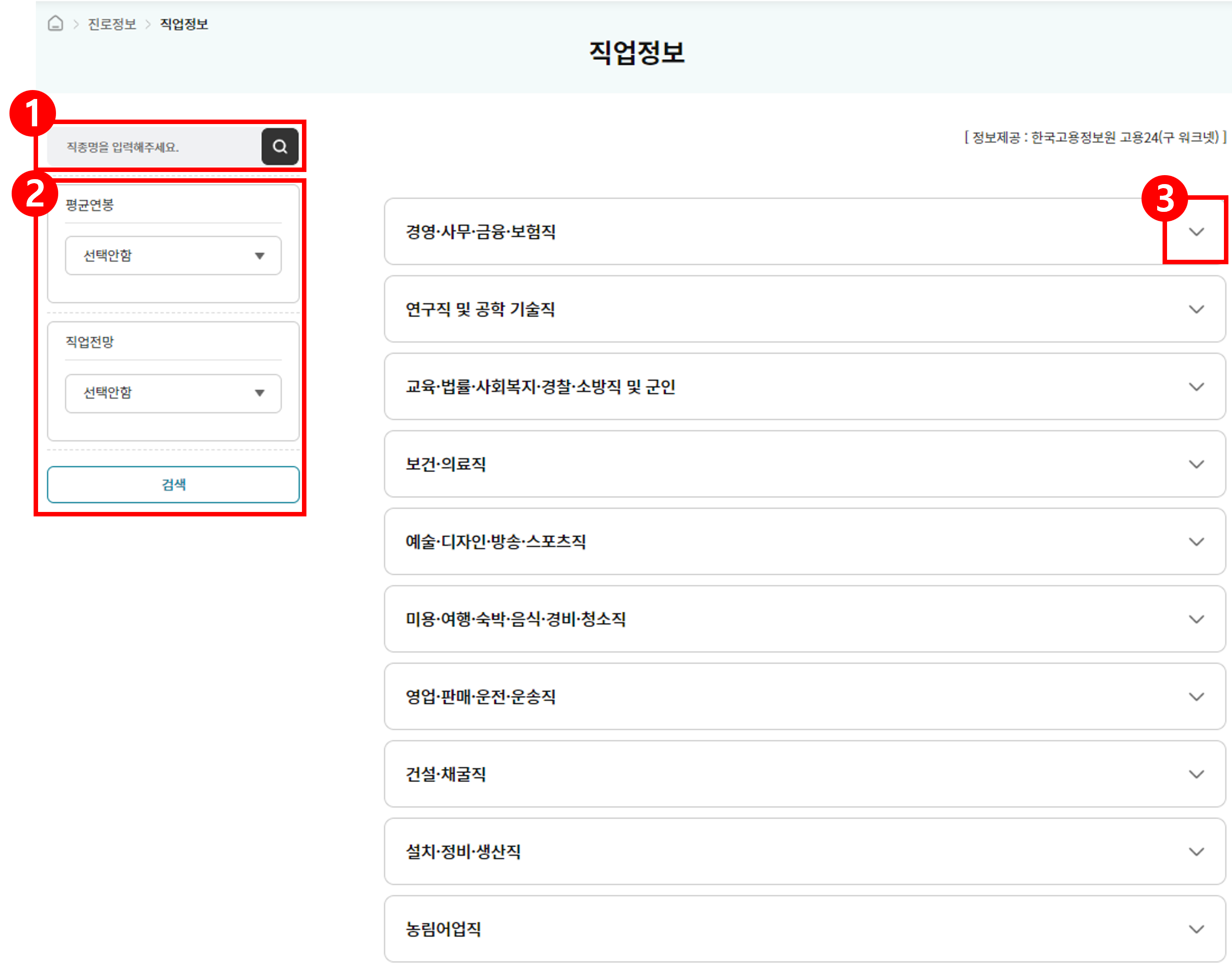Click the magnifier search icon button
The height and width of the screenshot is (967, 1232).
point(280,146)
